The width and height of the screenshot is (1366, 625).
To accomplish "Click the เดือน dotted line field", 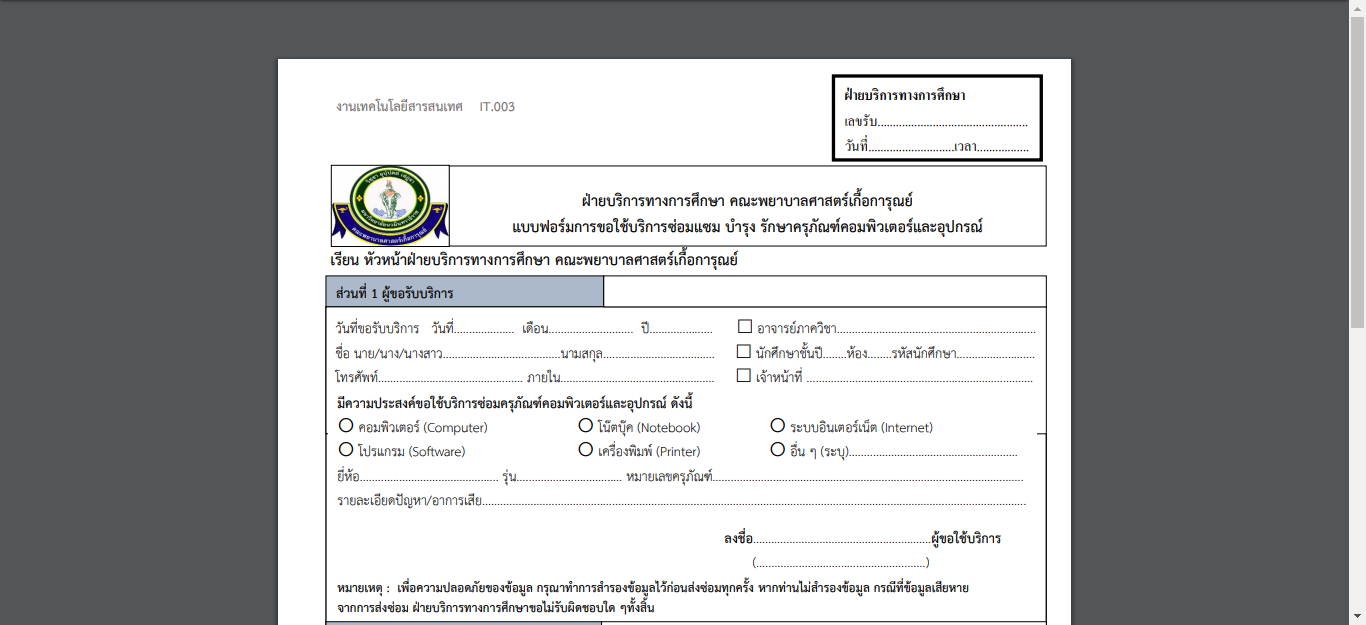I will click(x=591, y=328).
